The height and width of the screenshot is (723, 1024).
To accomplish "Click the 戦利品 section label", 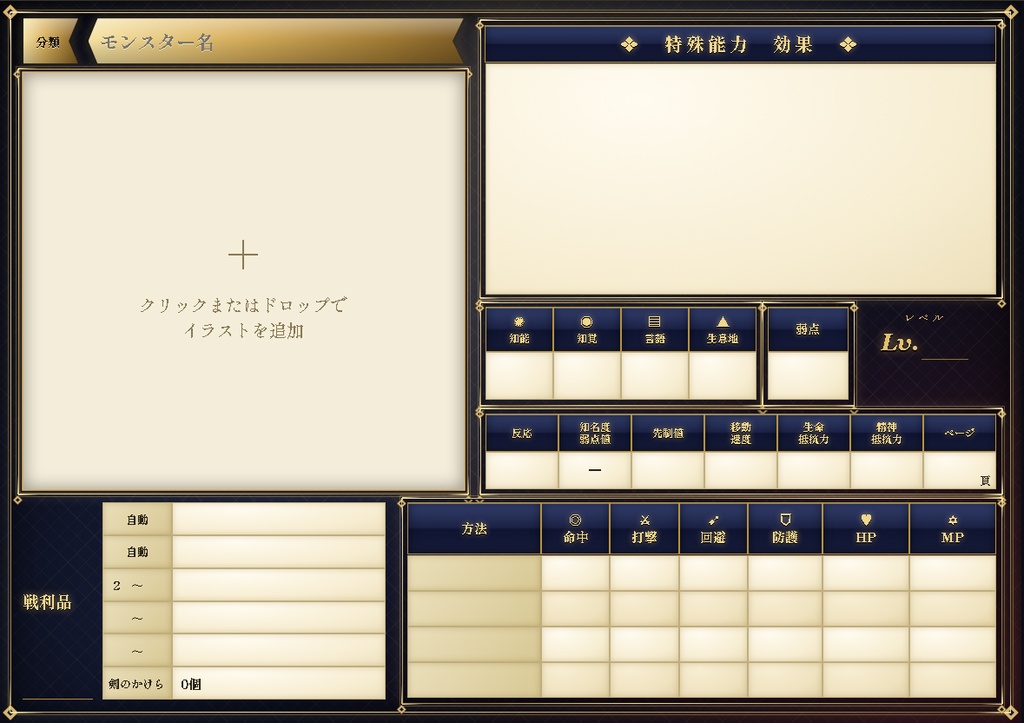I will [x=47, y=602].
